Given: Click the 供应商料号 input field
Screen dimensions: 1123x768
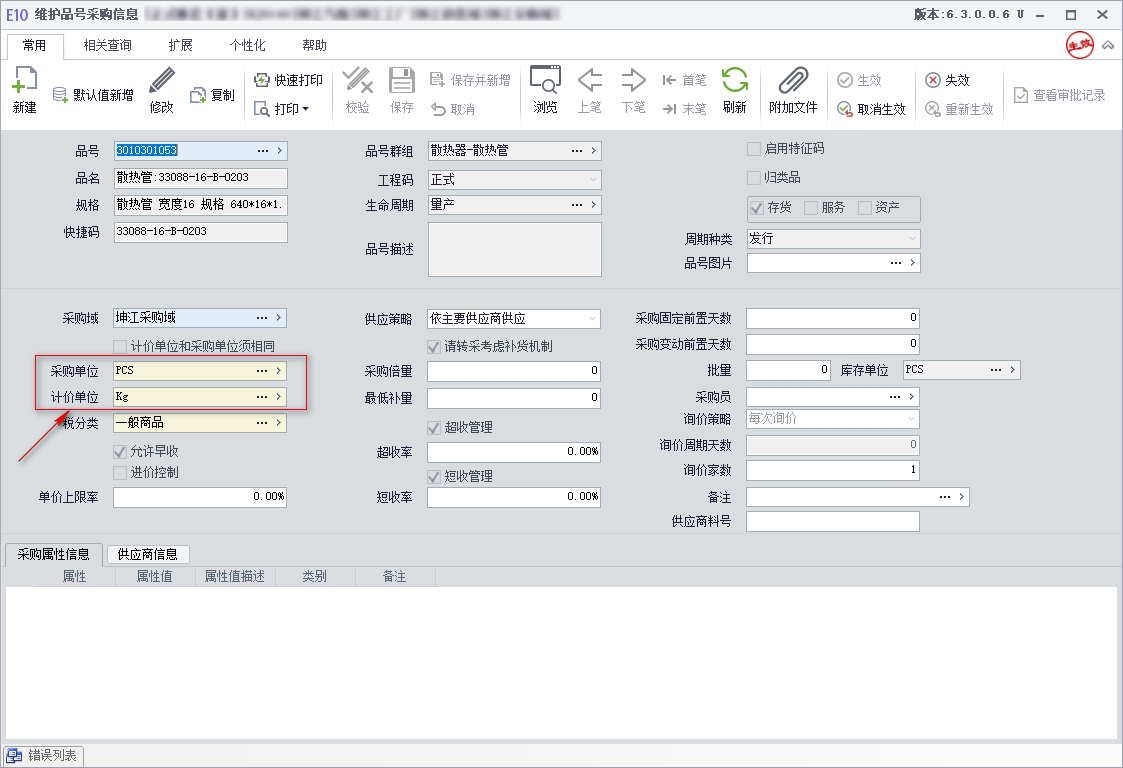Looking at the screenshot, I should coord(833,522).
